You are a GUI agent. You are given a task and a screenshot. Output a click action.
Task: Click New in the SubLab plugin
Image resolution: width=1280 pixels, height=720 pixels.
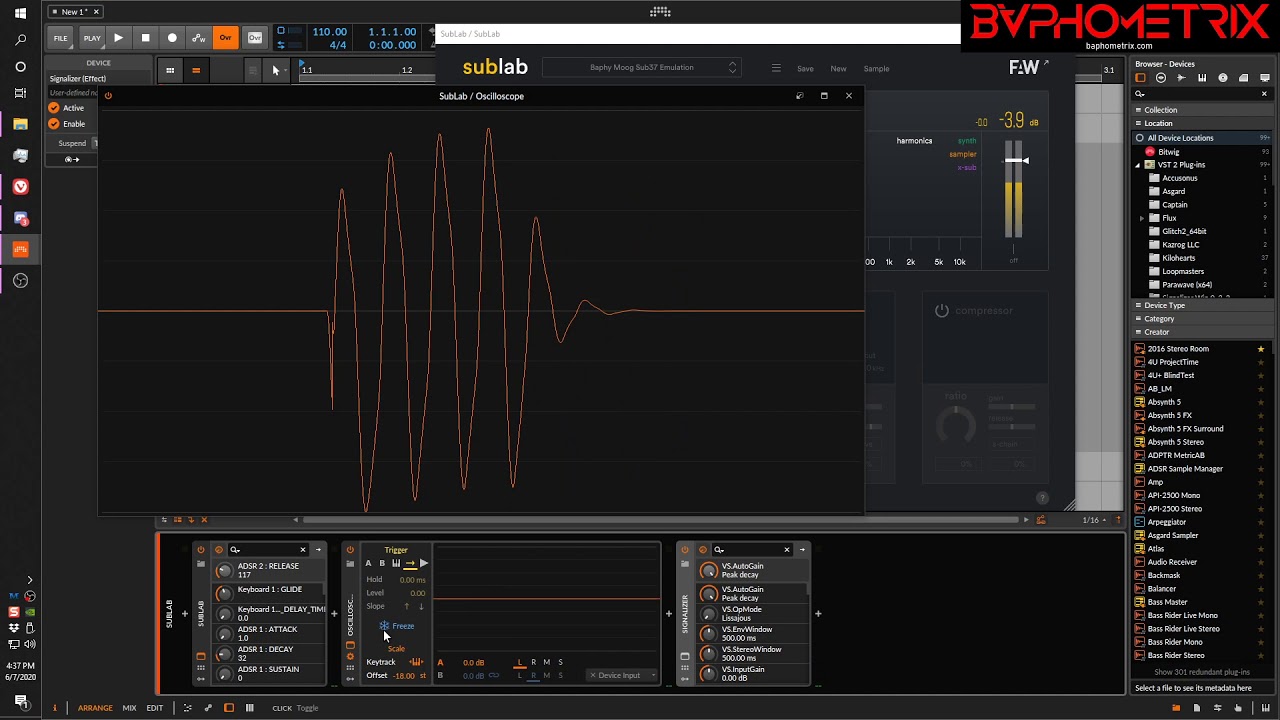[x=838, y=69]
